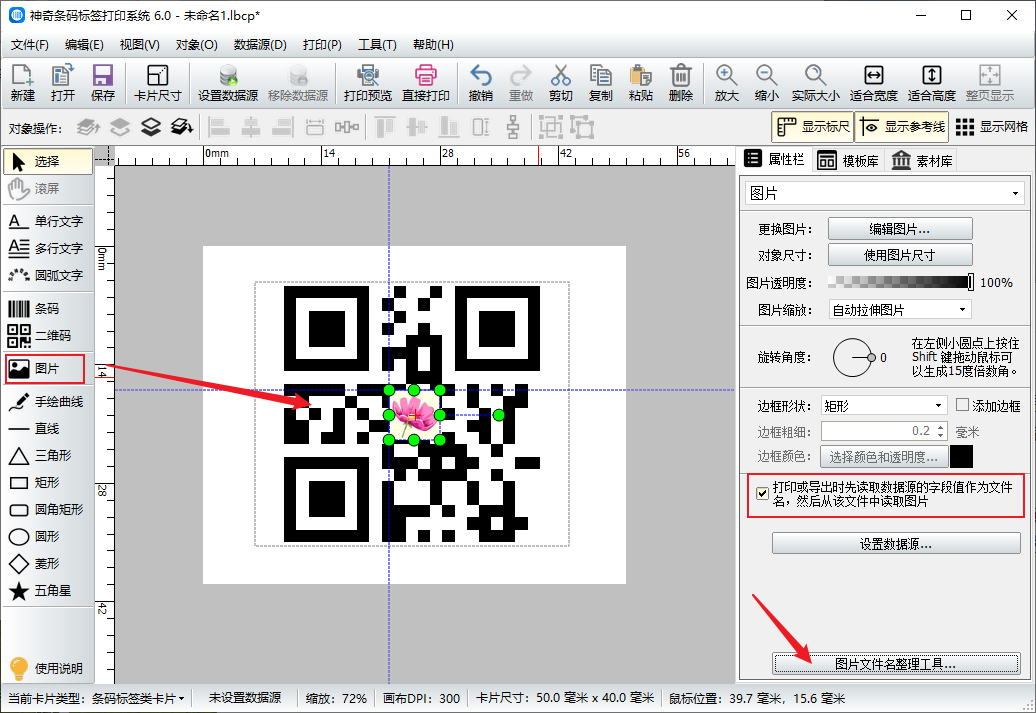Open 卡片尺寸 card size settings
The image size is (1036, 713).
click(157, 83)
